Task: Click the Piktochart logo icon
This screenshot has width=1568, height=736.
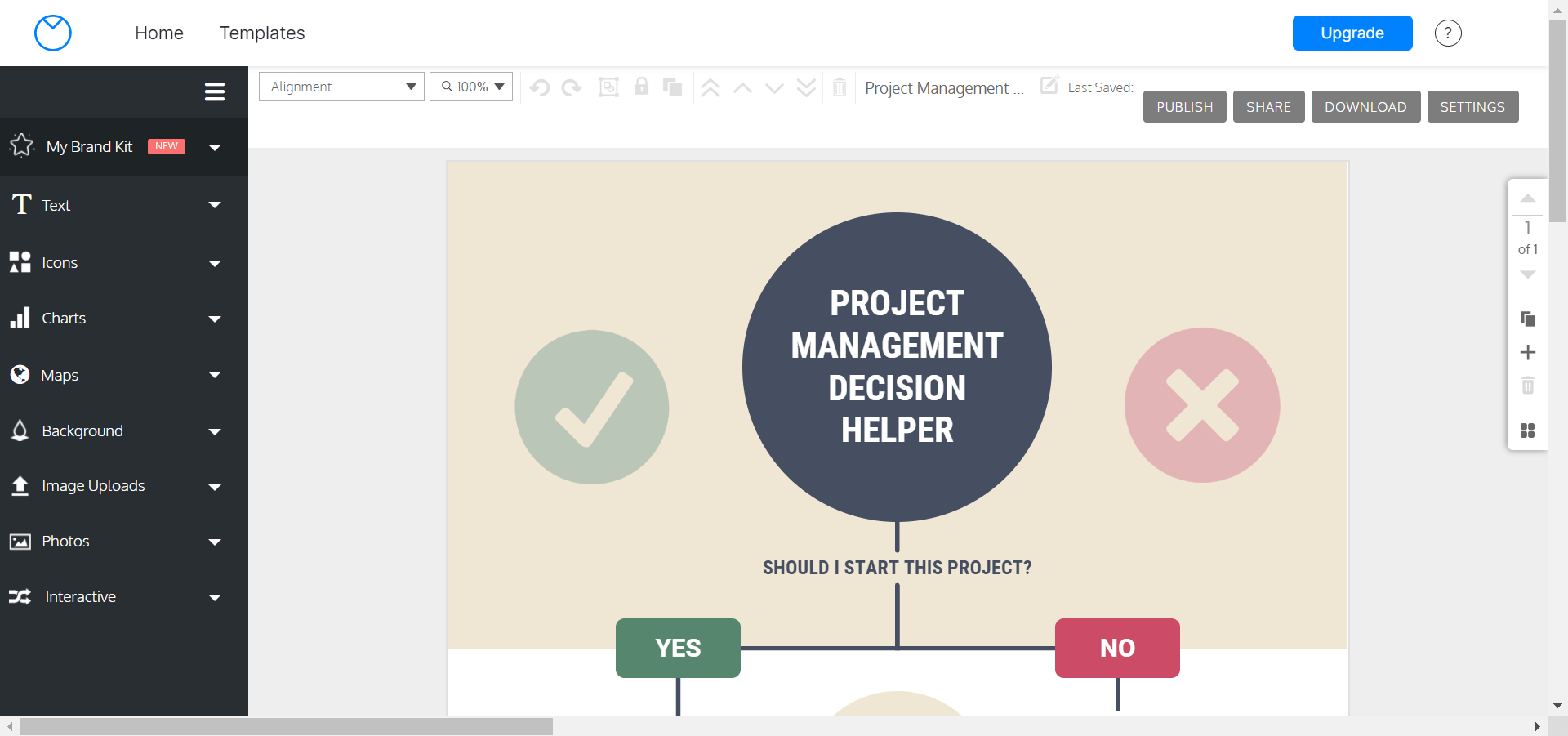Action: (53, 33)
